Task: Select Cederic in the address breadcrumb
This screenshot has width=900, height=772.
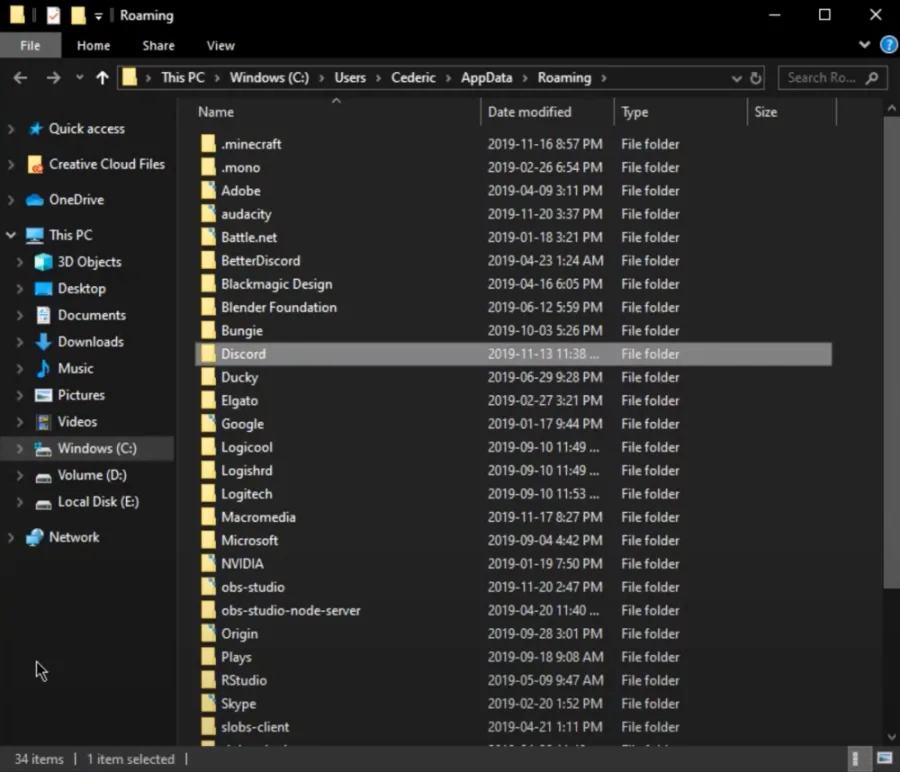Action: coord(413,77)
